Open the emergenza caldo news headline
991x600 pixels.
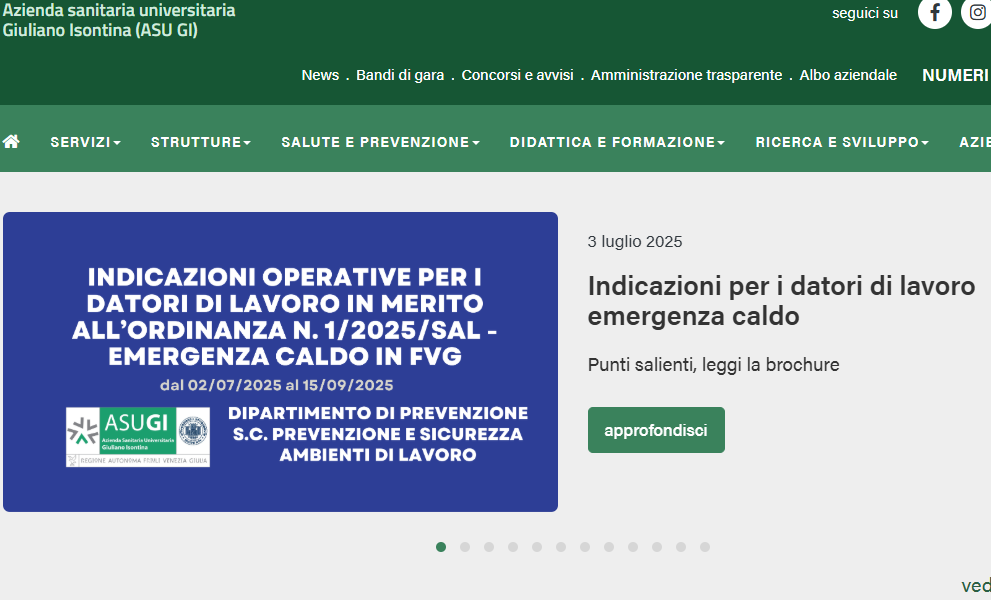click(781, 301)
